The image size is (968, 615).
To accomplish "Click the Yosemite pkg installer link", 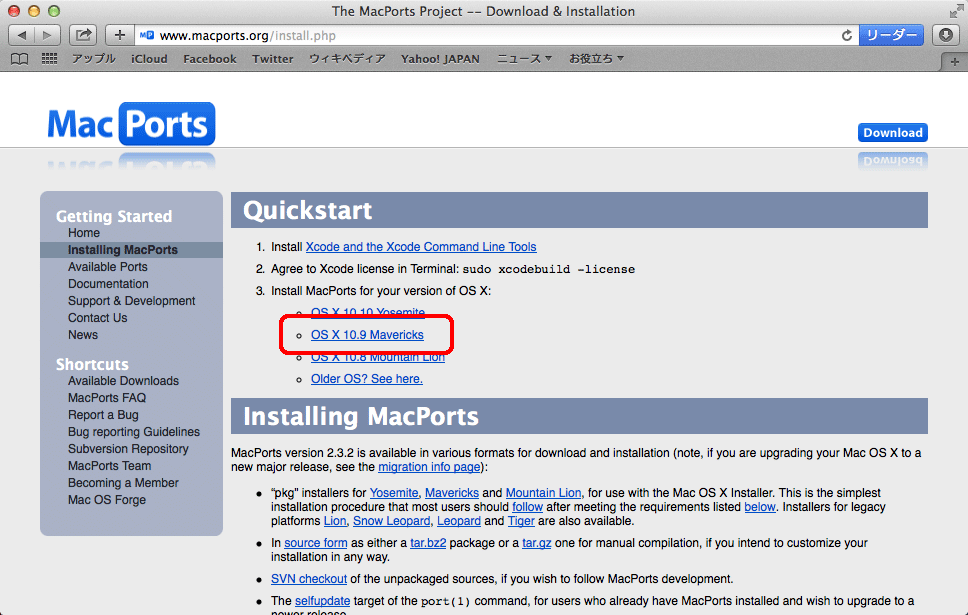I will (394, 493).
